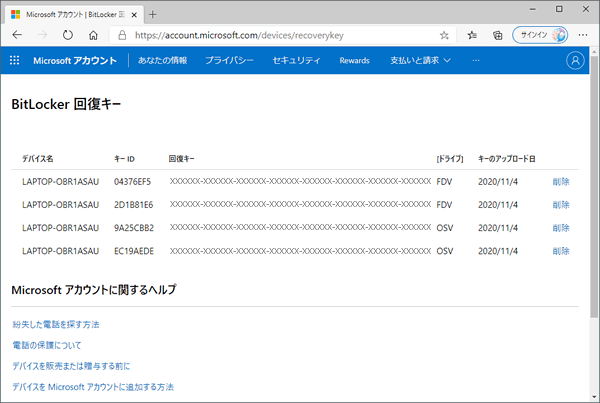Click the browser forward arrow
Screen dimensions: 600x403
[42, 35]
